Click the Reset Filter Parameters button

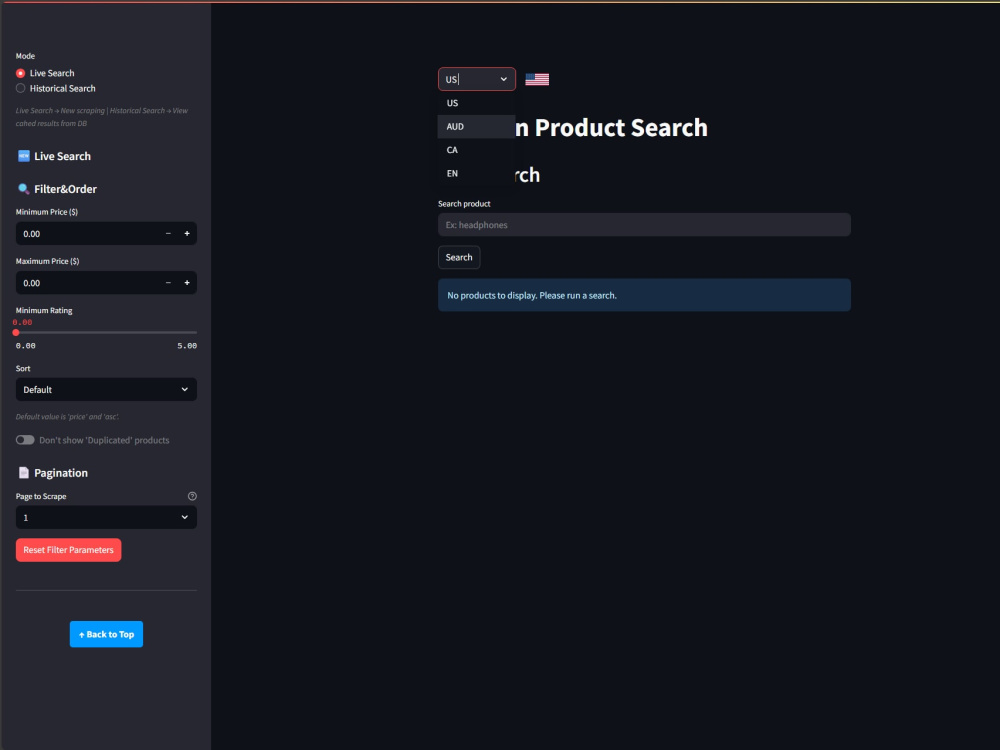point(69,550)
